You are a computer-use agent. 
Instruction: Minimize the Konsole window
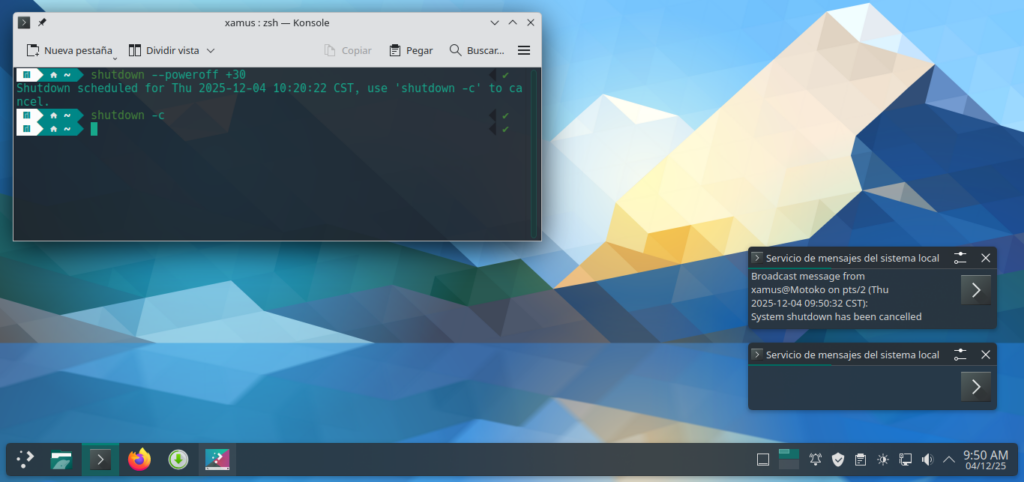point(495,23)
